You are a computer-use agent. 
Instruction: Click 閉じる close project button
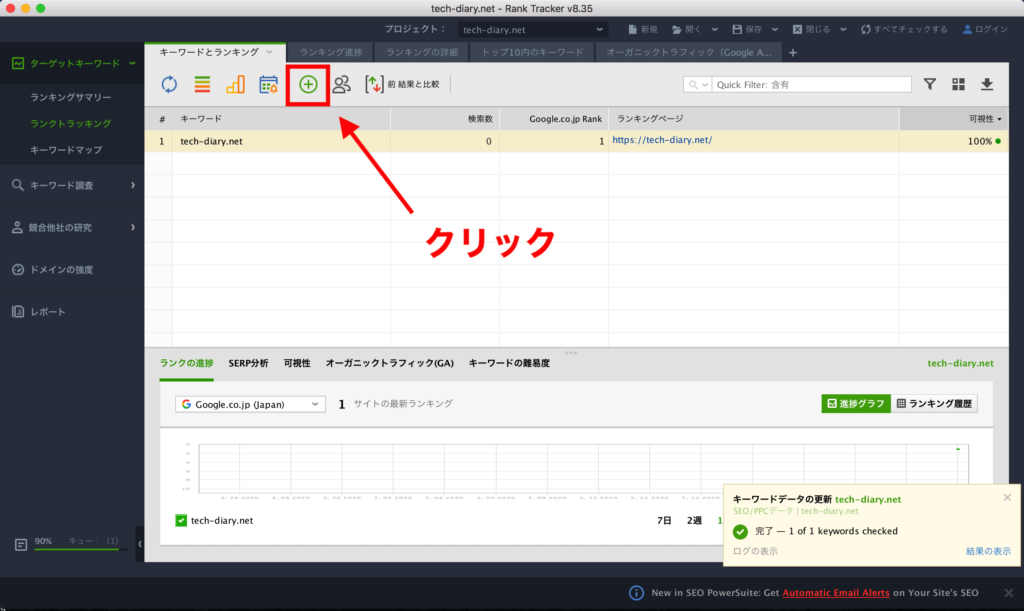pos(812,29)
